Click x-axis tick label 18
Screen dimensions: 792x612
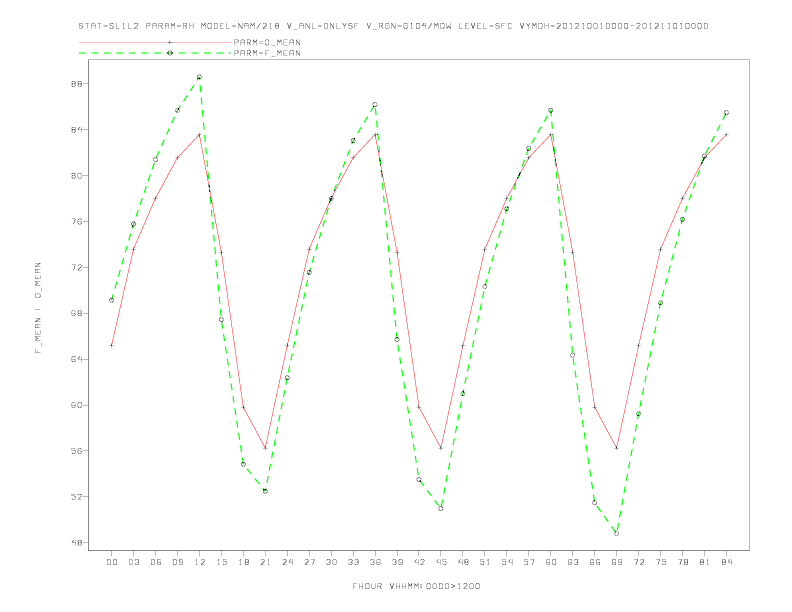tap(243, 562)
